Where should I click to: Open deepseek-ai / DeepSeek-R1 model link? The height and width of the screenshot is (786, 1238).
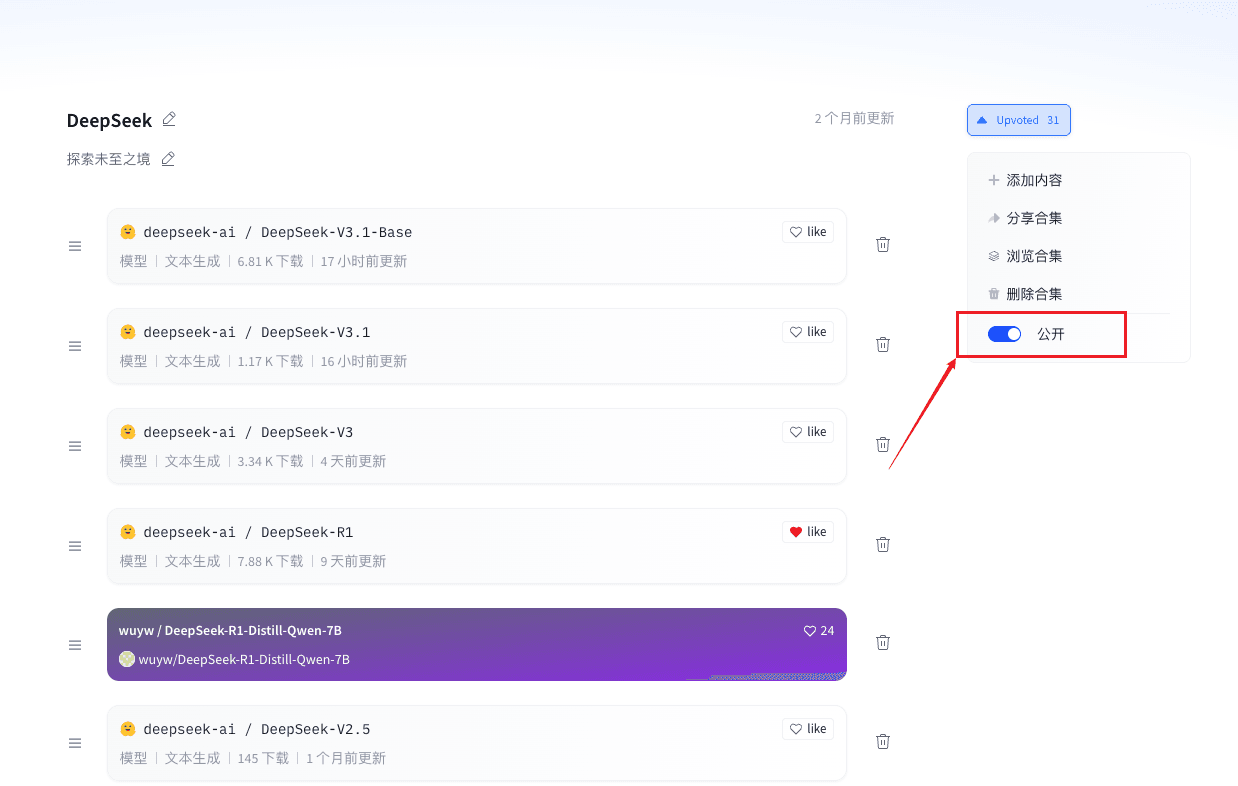click(x=248, y=532)
